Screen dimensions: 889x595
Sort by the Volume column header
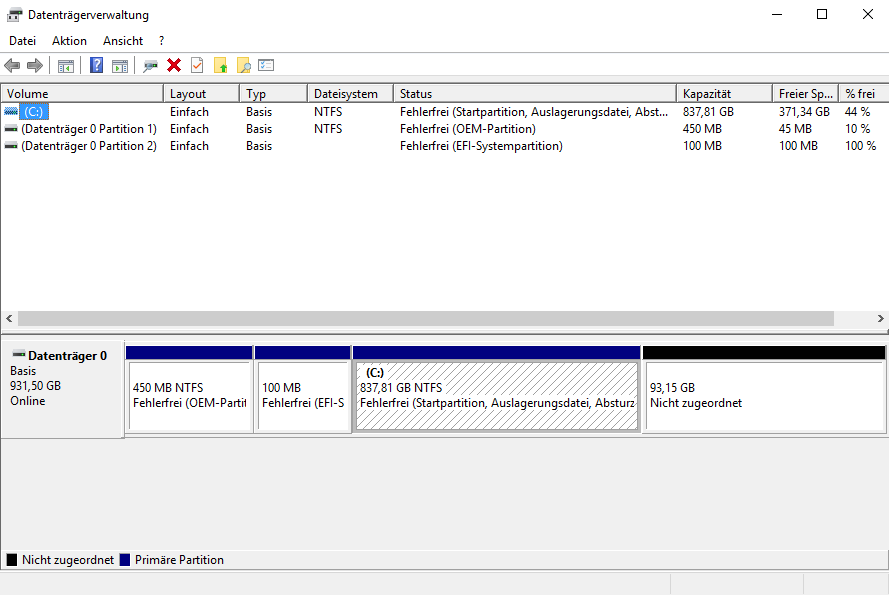82,94
